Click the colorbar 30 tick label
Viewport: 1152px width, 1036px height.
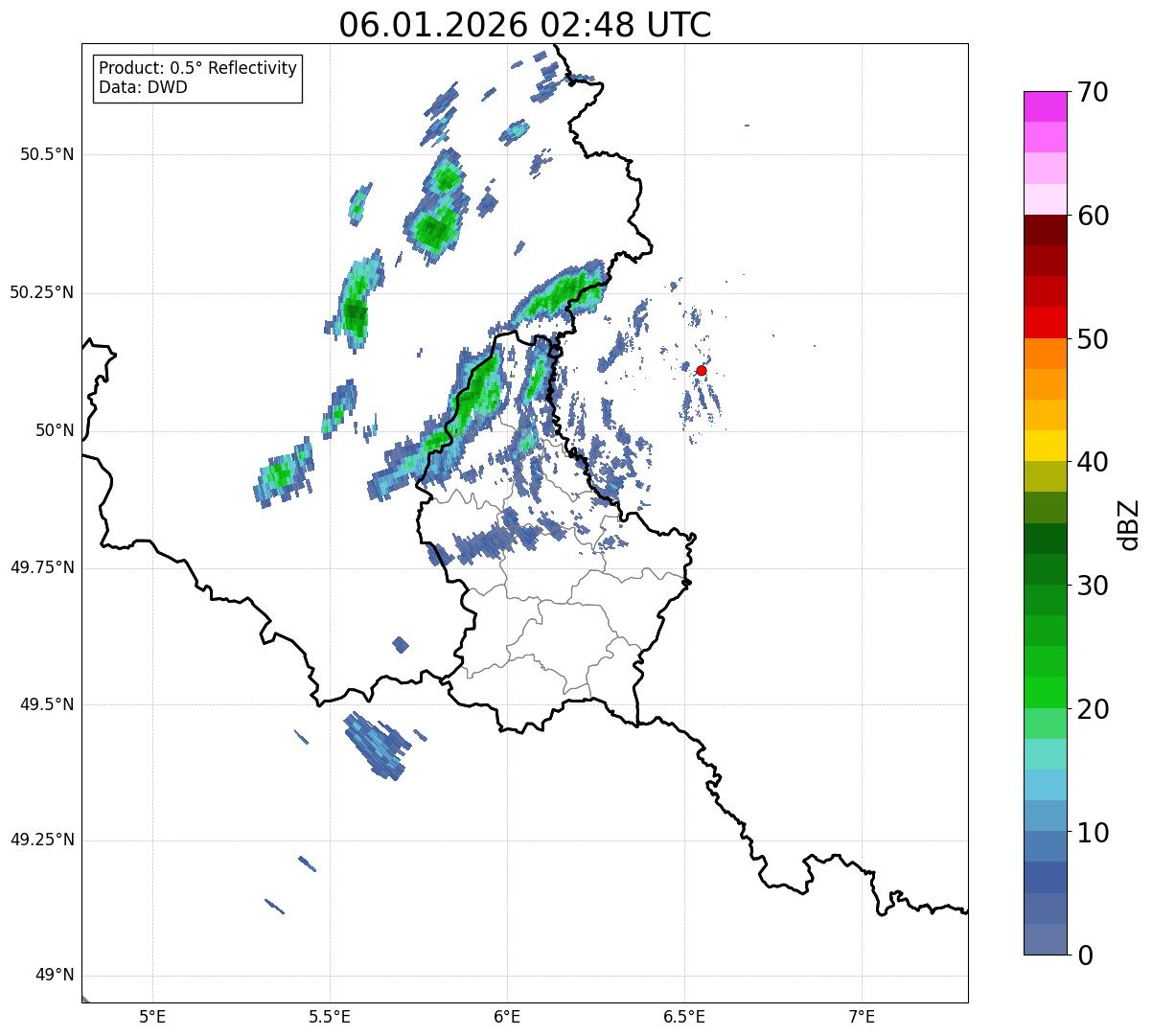(1092, 586)
